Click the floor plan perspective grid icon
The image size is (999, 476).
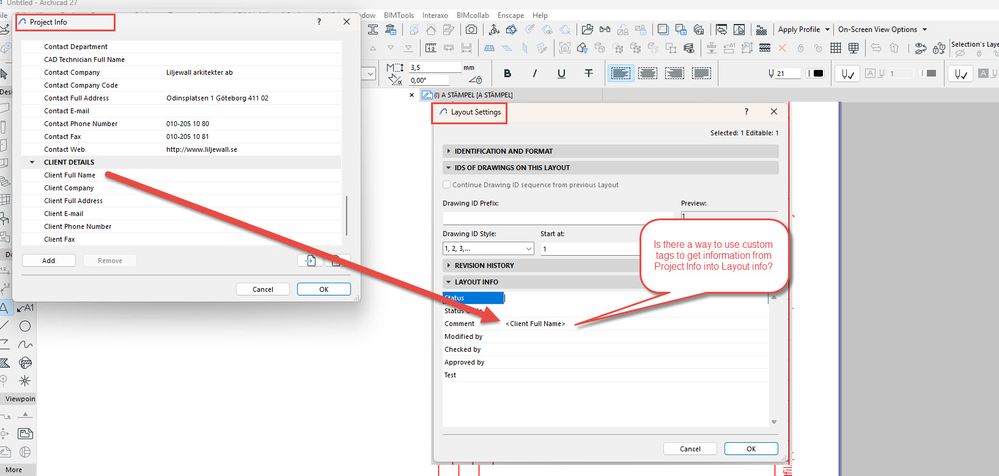(489, 48)
